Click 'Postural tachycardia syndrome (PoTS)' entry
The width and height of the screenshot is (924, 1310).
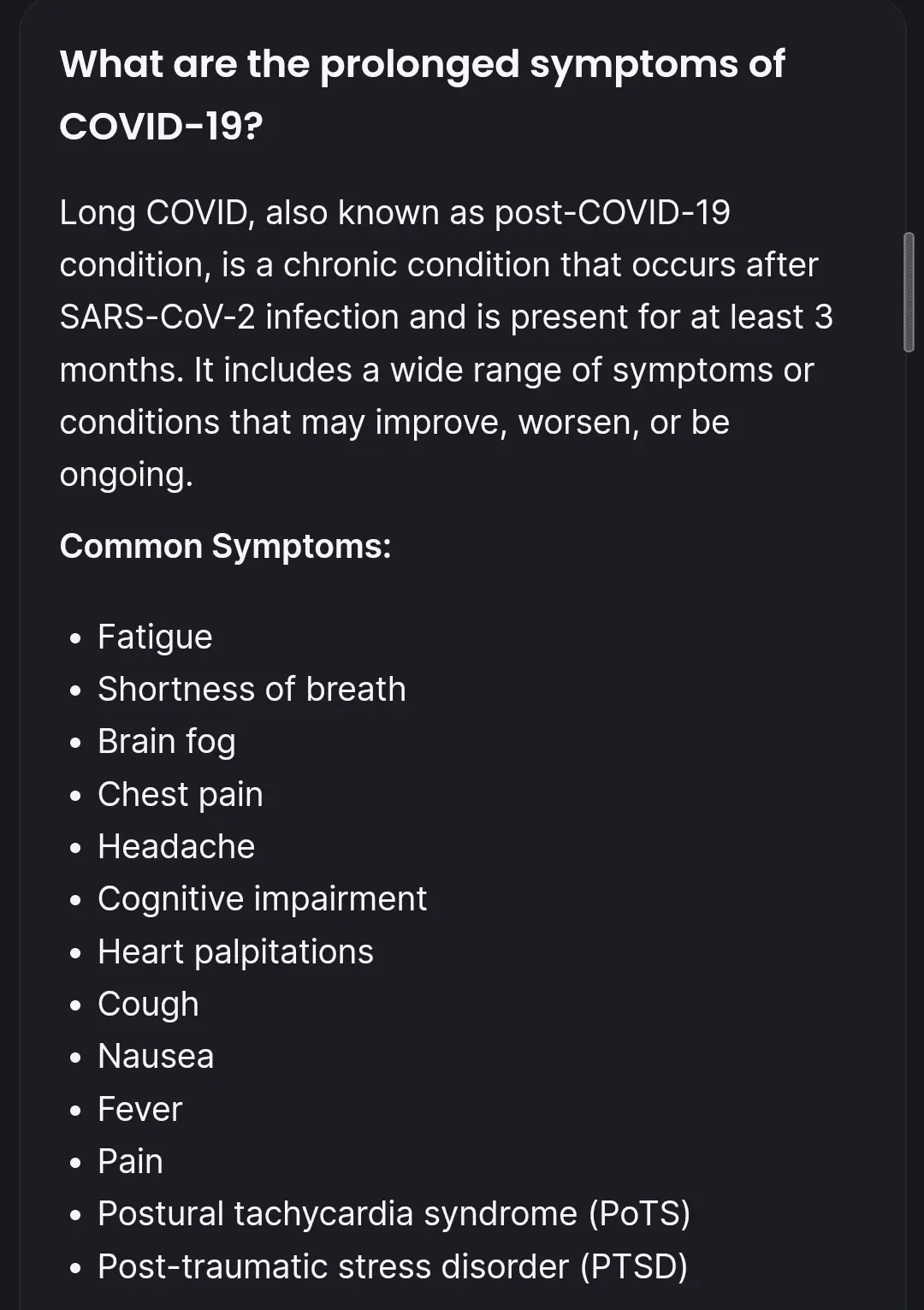[x=394, y=1213]
